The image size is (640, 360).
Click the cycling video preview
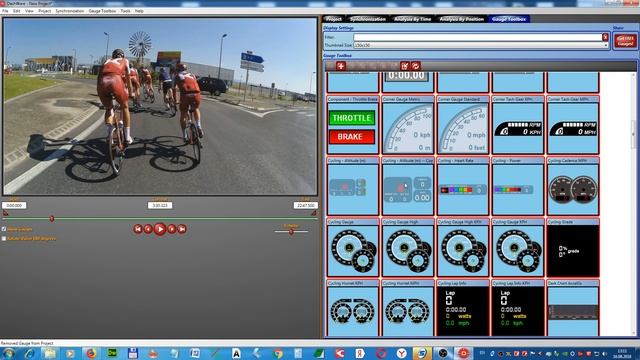pos(160,106)
